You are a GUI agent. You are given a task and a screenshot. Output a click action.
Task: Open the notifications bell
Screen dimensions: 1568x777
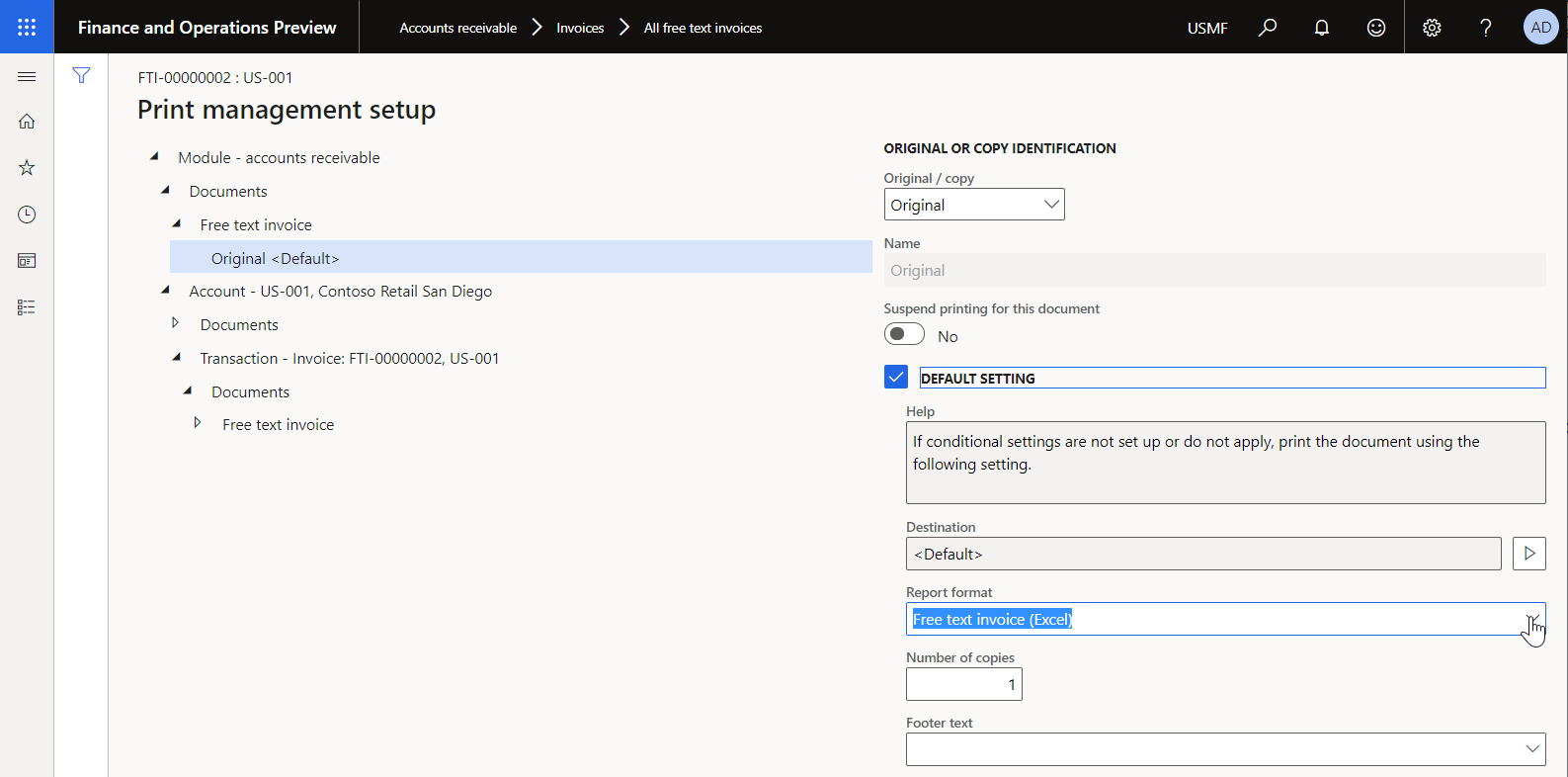tap(1322, 28)
